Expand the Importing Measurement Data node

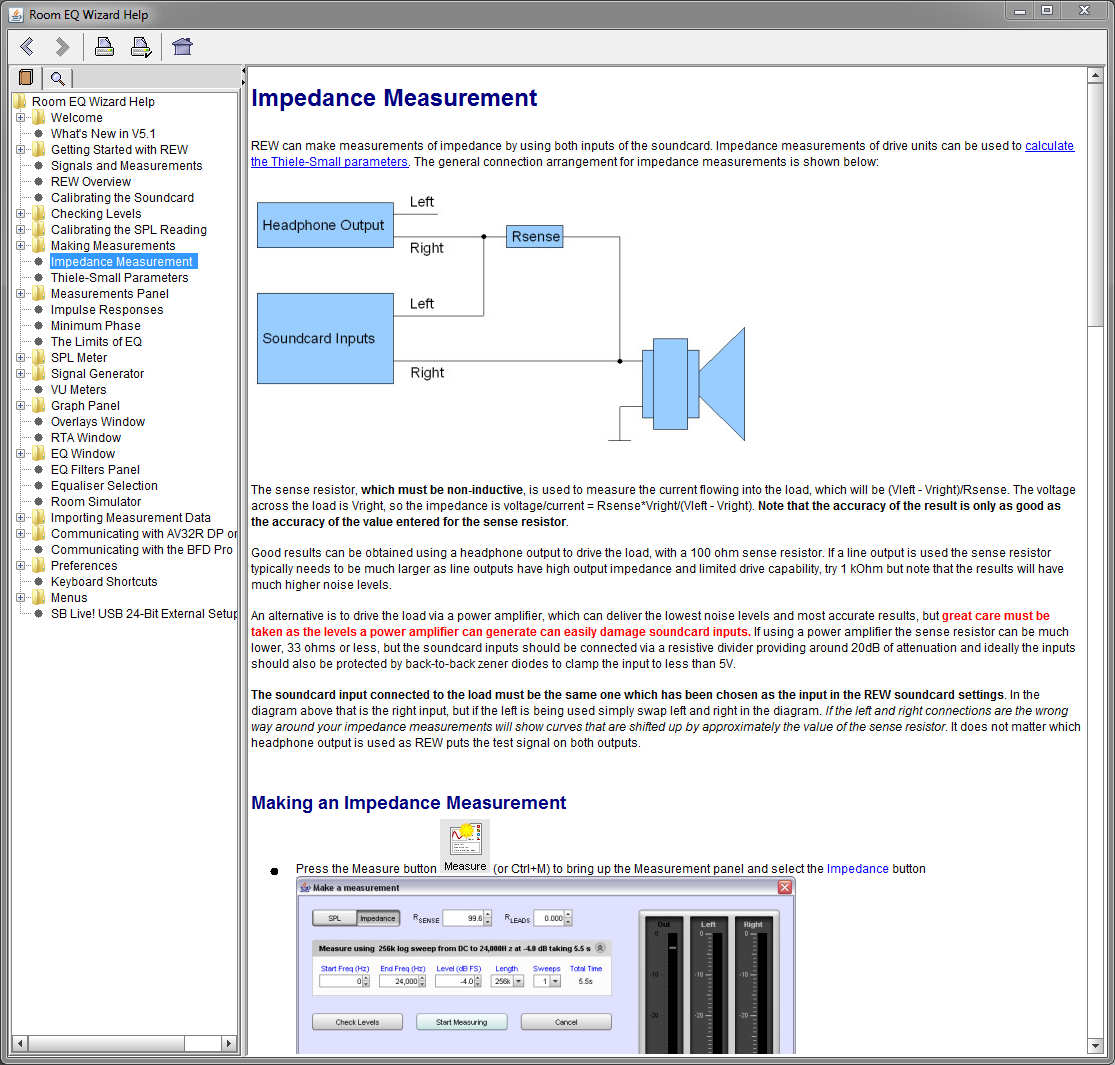point(20,518)
